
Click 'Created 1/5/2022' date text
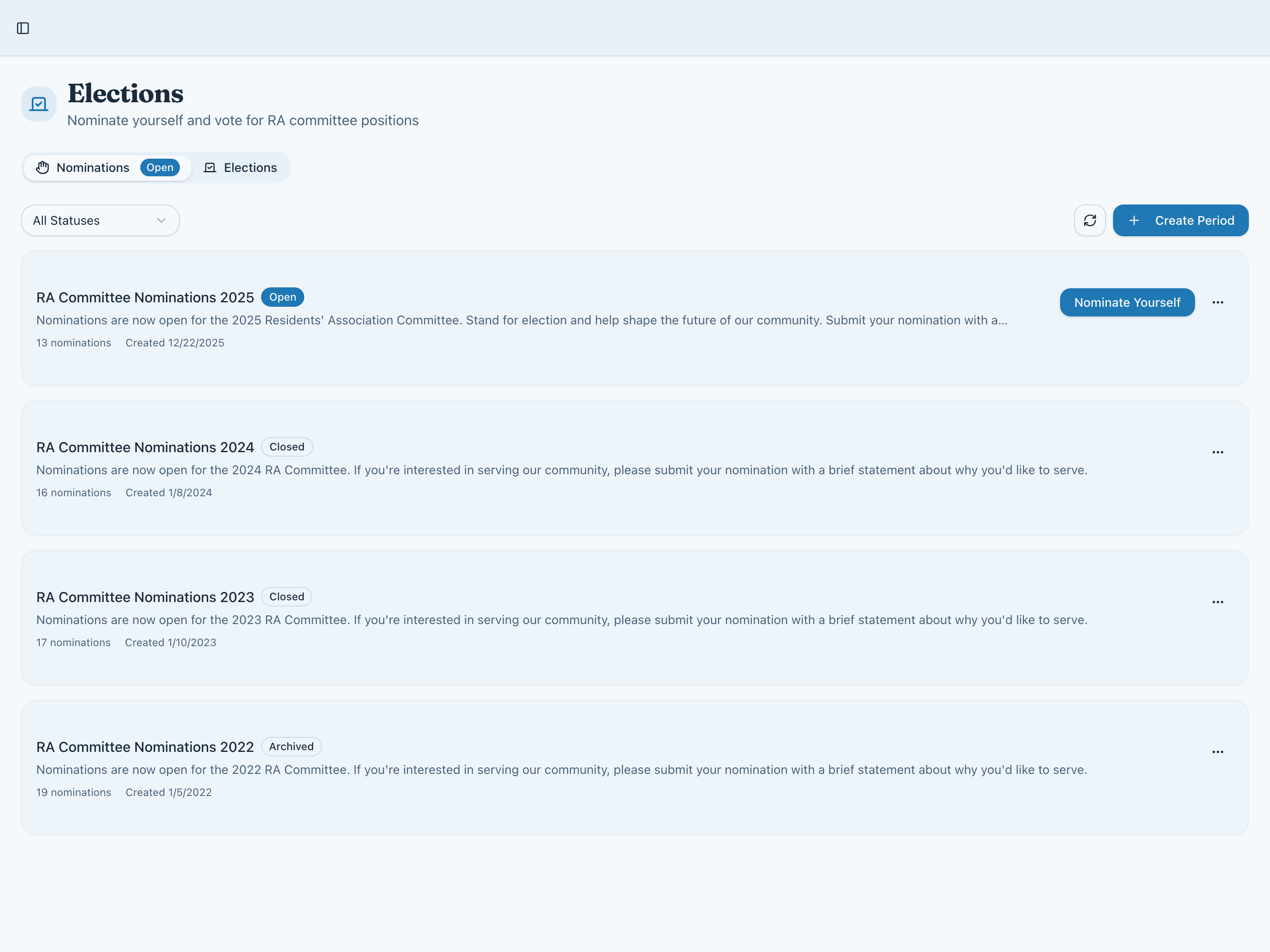click(169, 792)
